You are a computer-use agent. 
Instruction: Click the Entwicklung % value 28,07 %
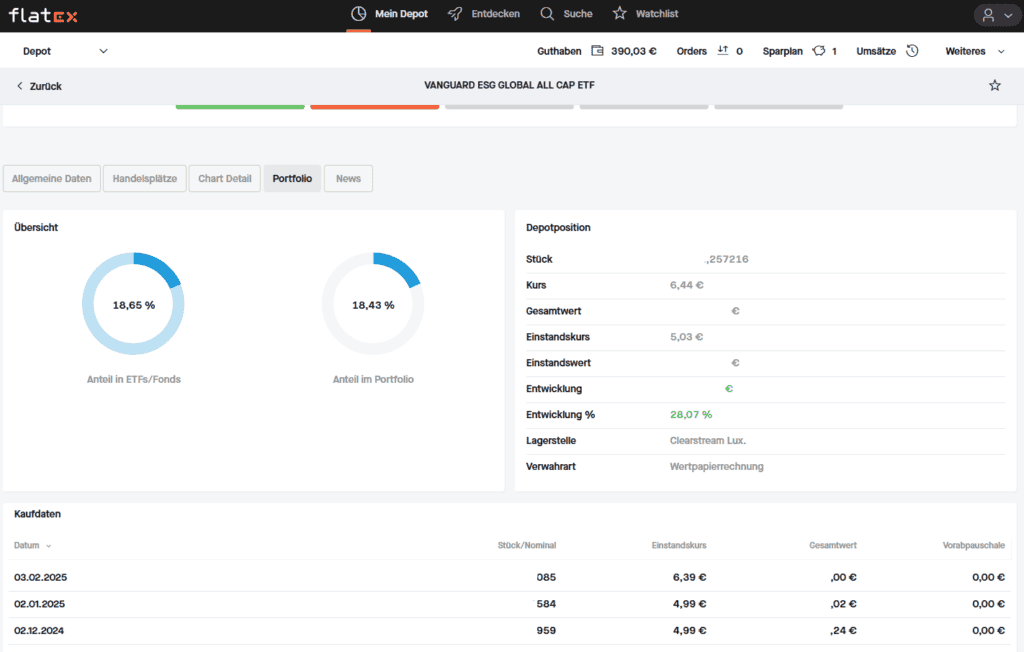pos(691,415)
